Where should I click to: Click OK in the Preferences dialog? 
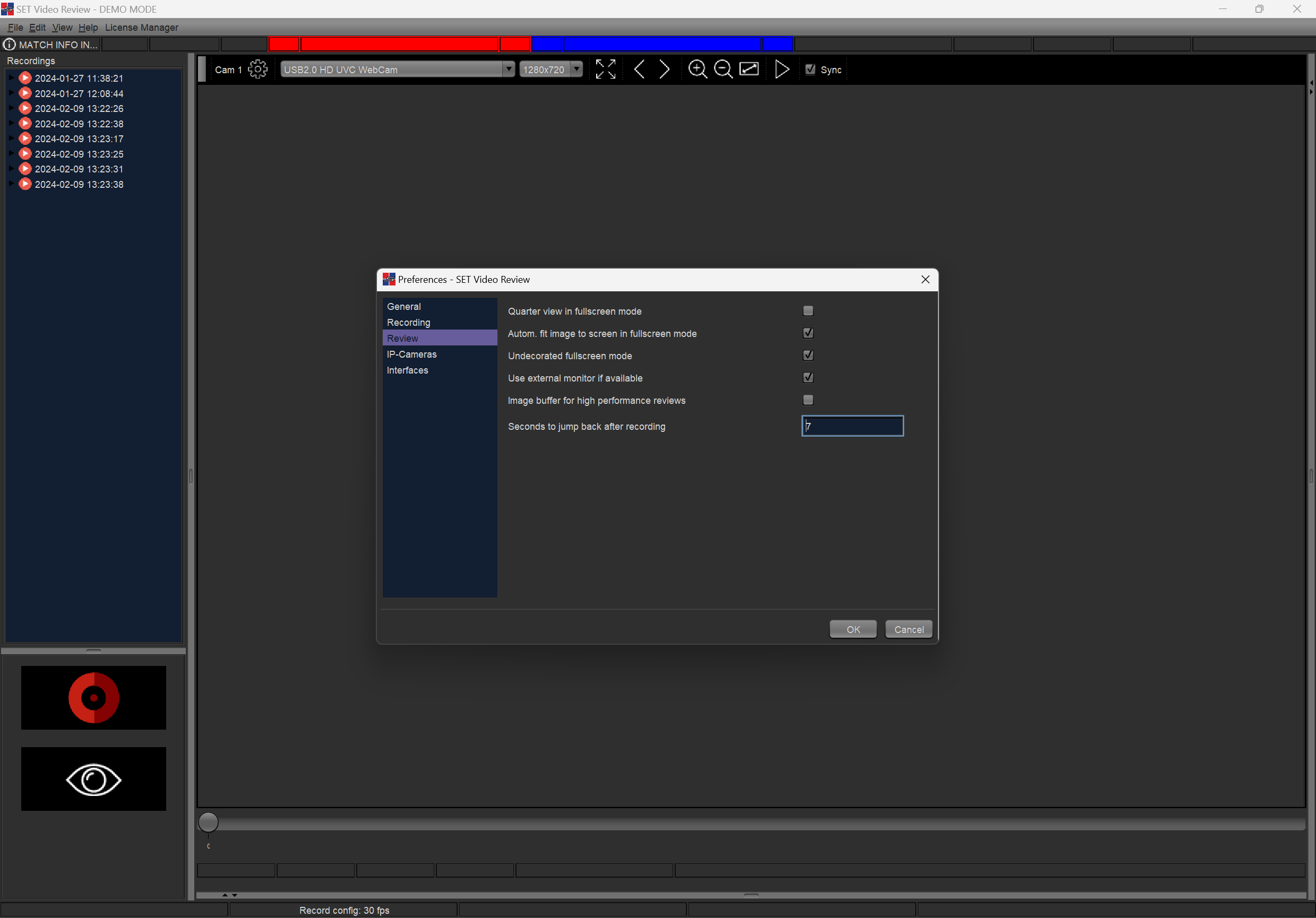853,629
